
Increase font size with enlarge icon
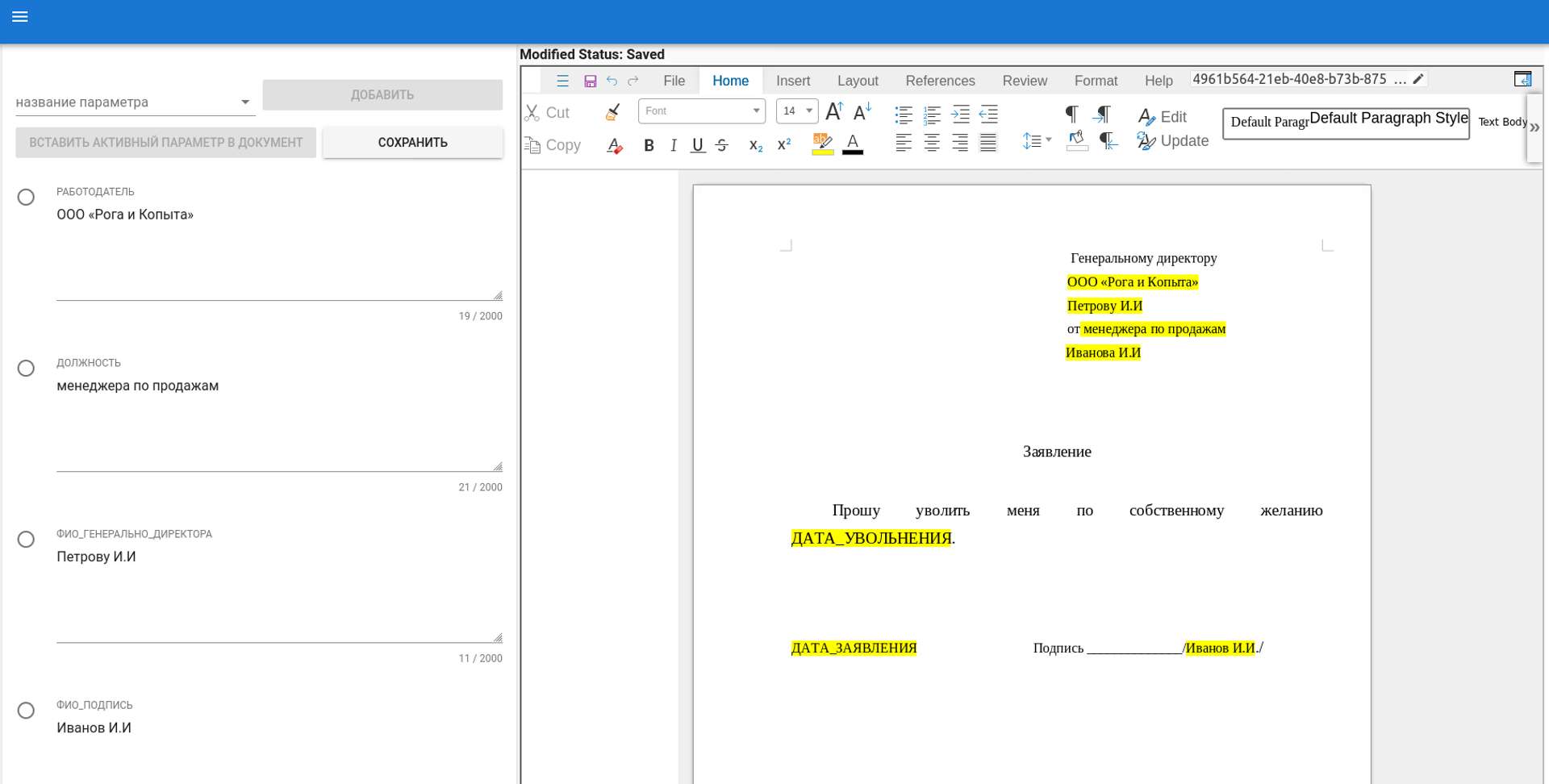point(834,111)
